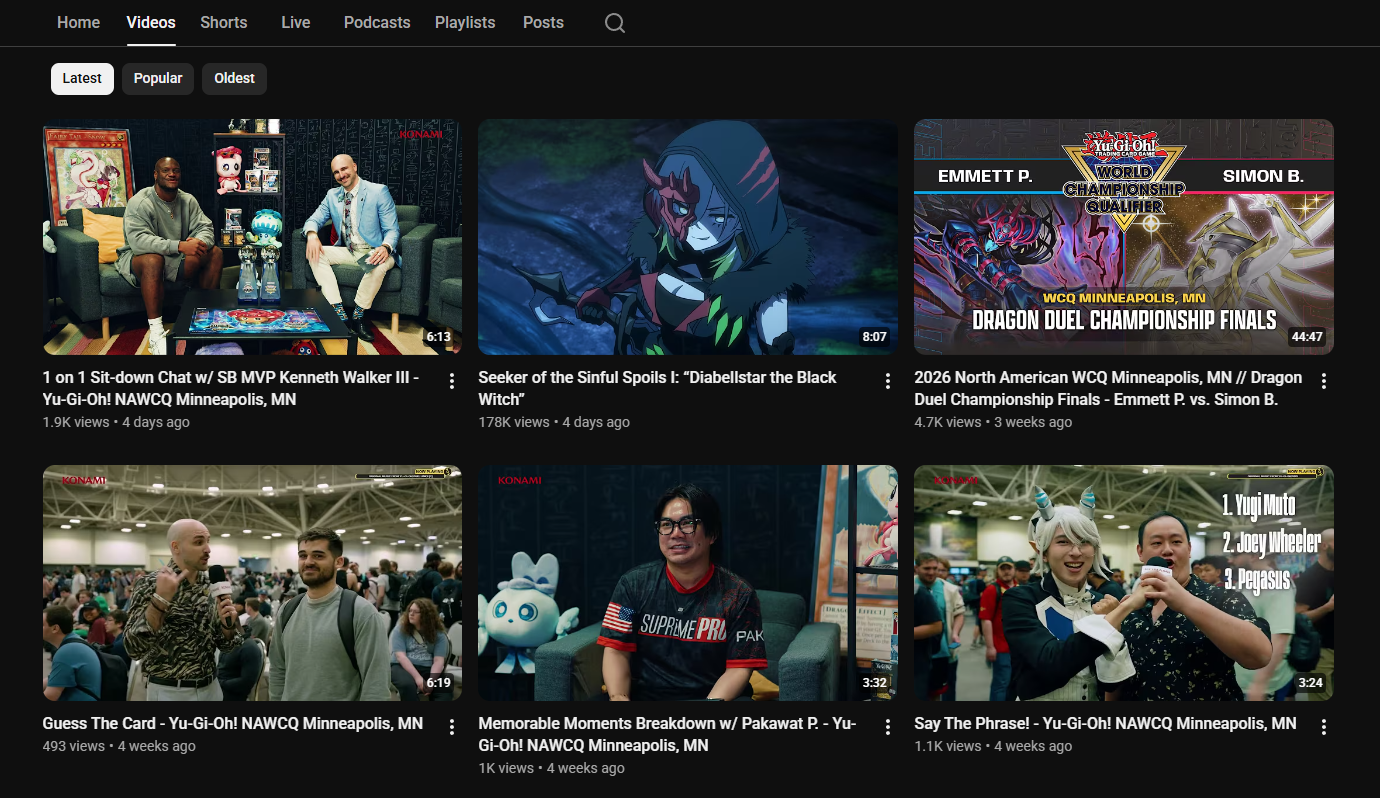Play the Diabellstar the Black Witch thumbnail
The width and height of the screenshot is (1380, 798).
tap(688, 237)
